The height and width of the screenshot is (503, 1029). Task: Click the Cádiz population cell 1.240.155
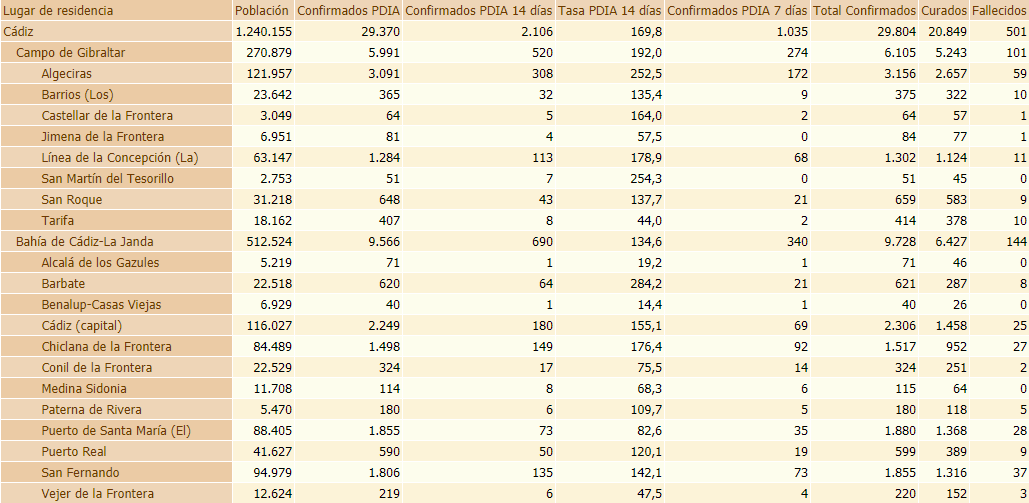tap(264, 32)
